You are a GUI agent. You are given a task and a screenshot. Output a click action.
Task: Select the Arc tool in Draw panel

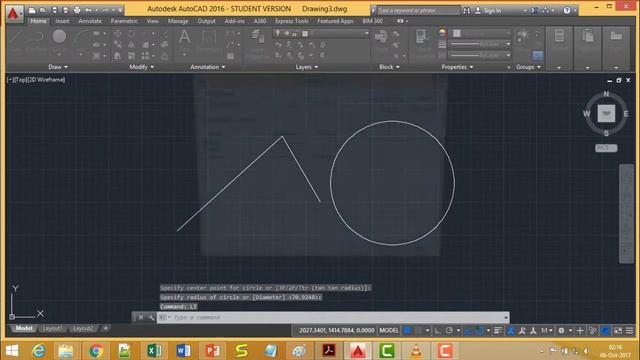[81, 40]
